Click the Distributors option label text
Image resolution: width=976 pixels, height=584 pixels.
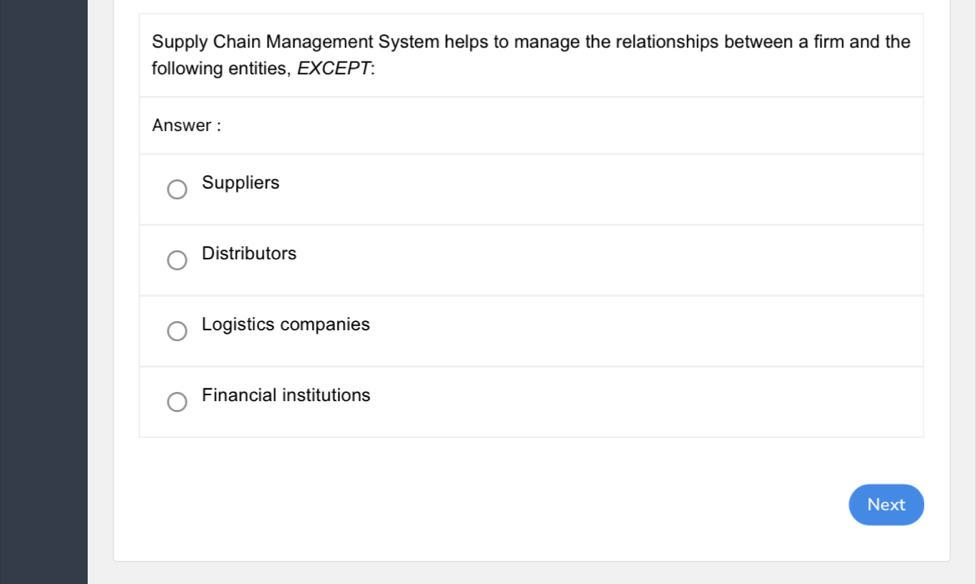(249, 254)
